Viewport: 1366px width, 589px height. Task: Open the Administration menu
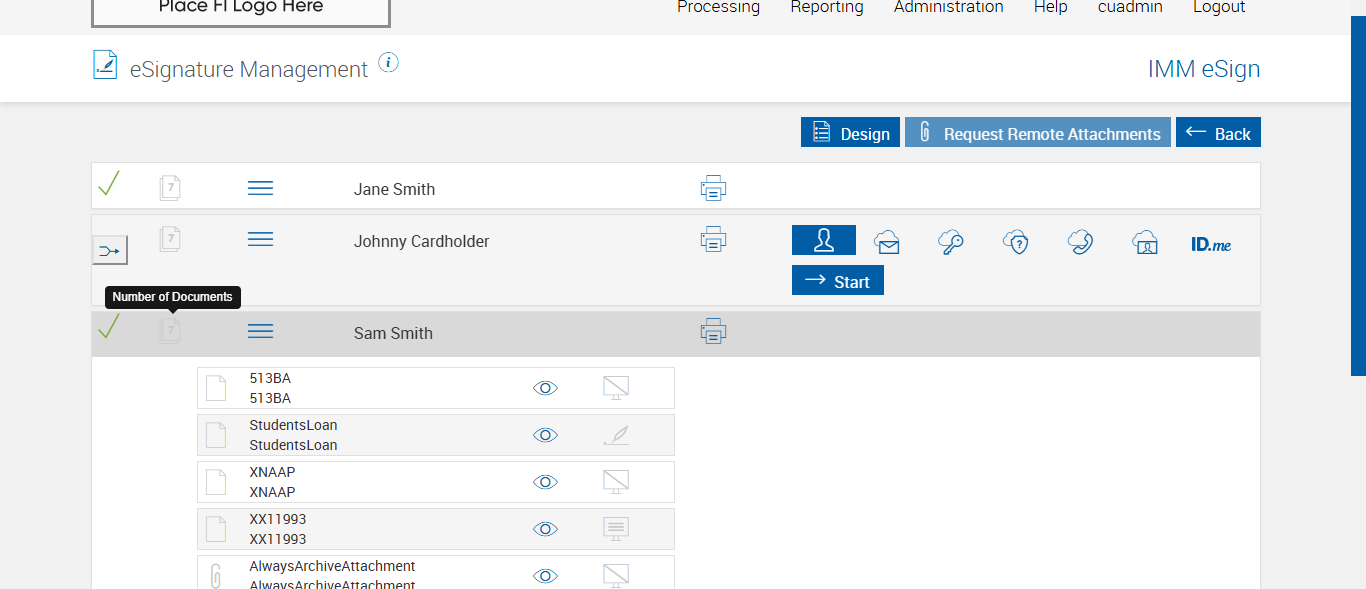click(x=948, y=8)
